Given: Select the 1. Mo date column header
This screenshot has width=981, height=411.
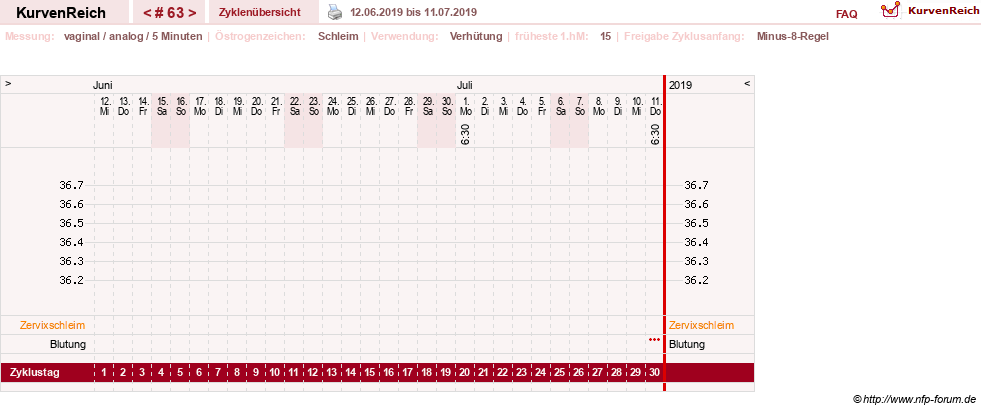Looking at the screenshot, I should 465,106.
